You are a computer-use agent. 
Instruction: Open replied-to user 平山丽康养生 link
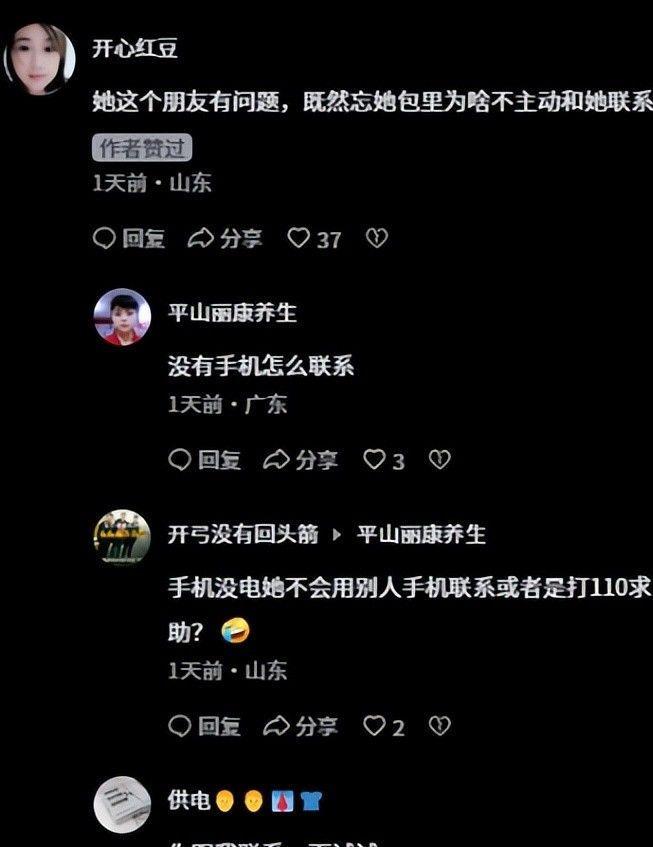click(x=421, y=534)
